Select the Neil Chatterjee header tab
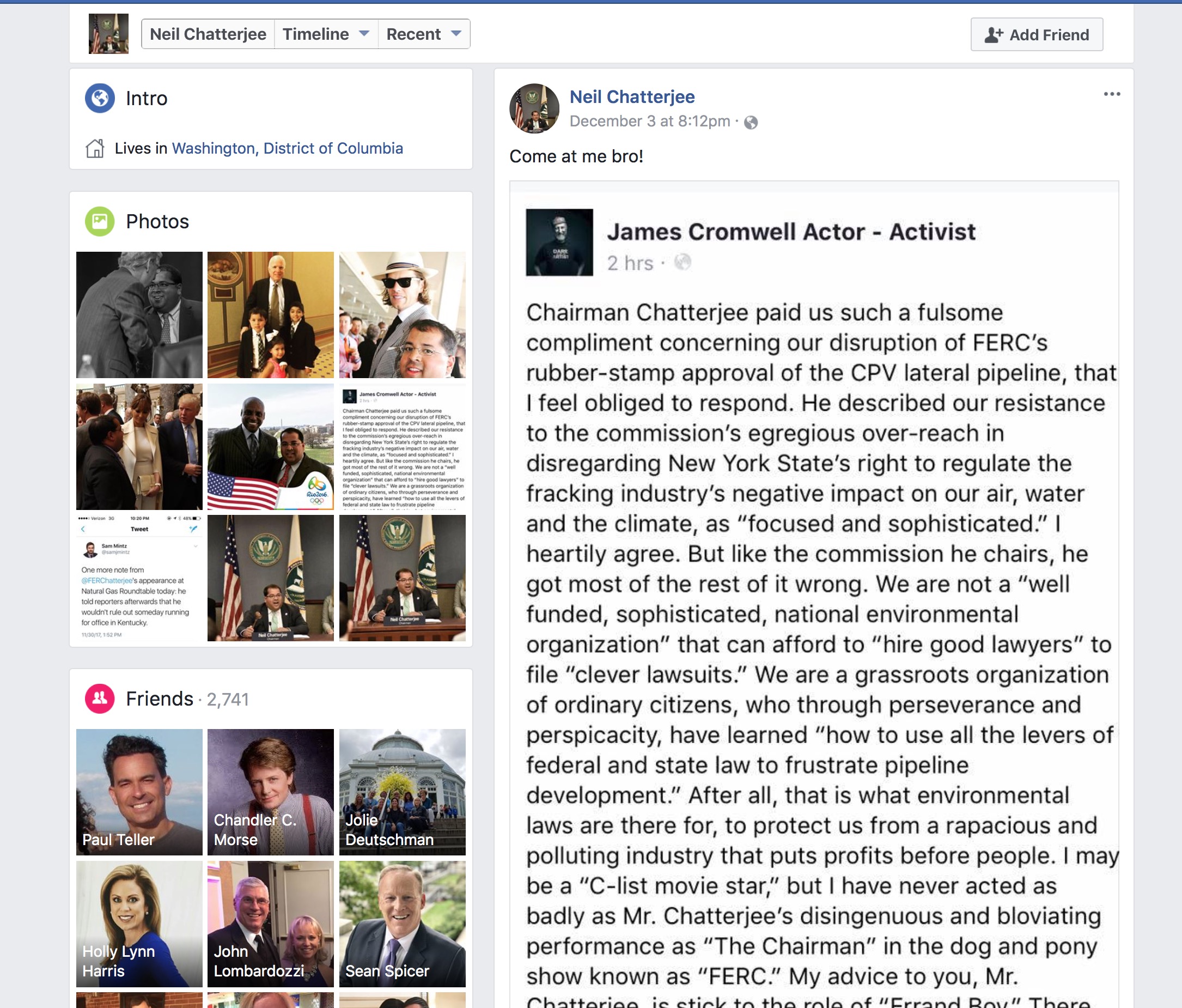Image resolution: width=1182 pixels, height=1008 pixels. pyautogui.click(x=208, y=34)
